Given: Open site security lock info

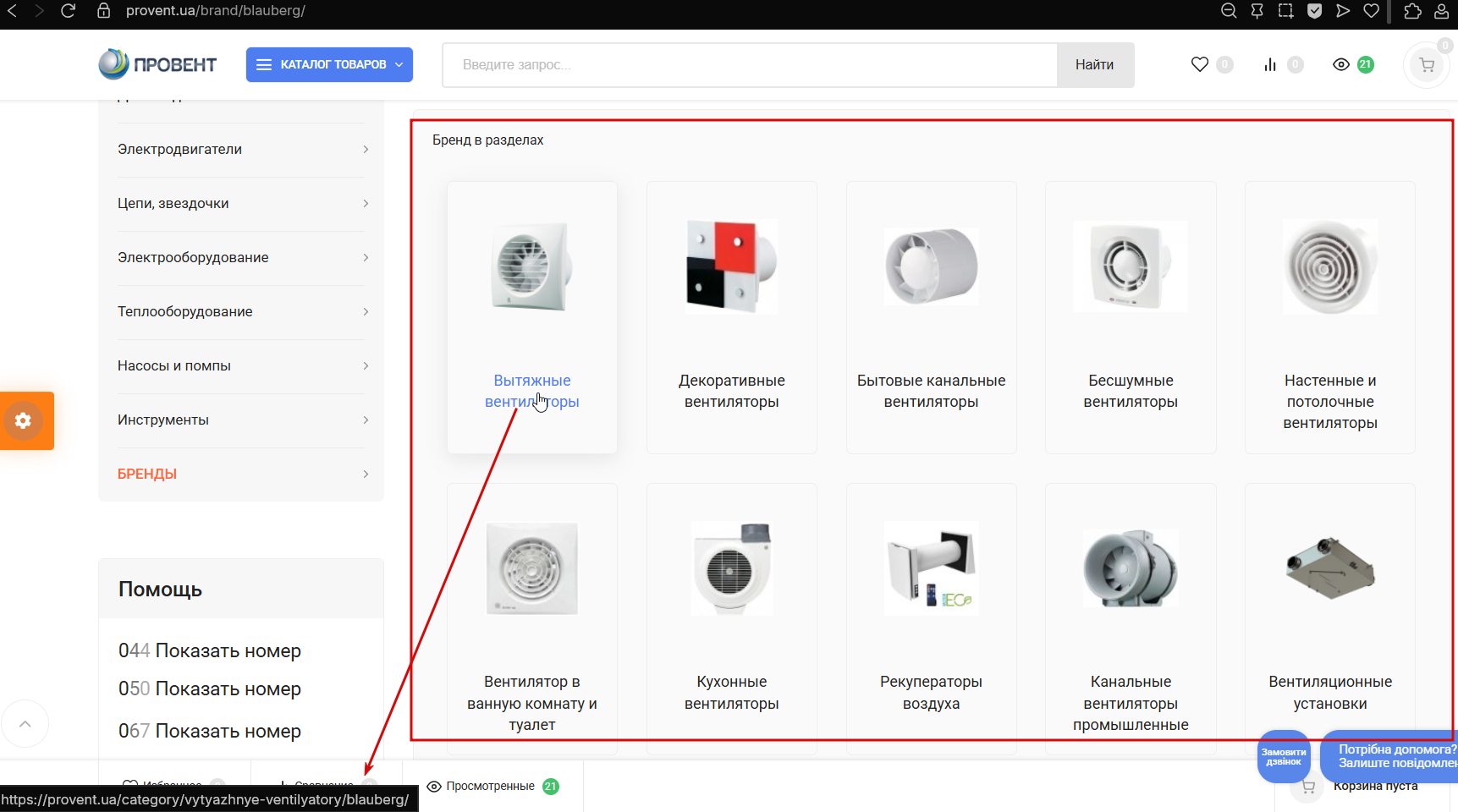Looking at the screenshot, I should [103, 11].
